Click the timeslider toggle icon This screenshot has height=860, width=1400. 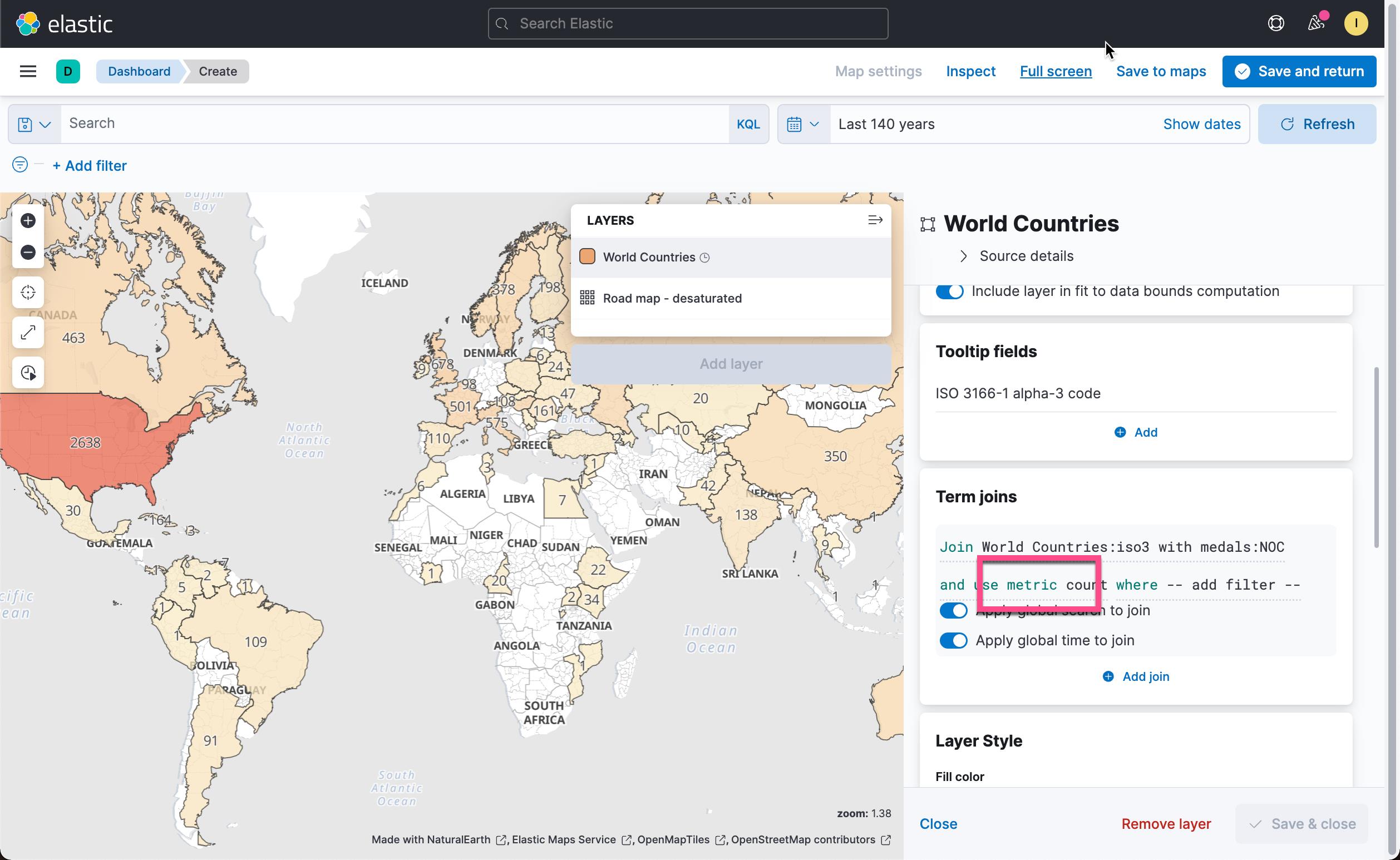point(28,373)
